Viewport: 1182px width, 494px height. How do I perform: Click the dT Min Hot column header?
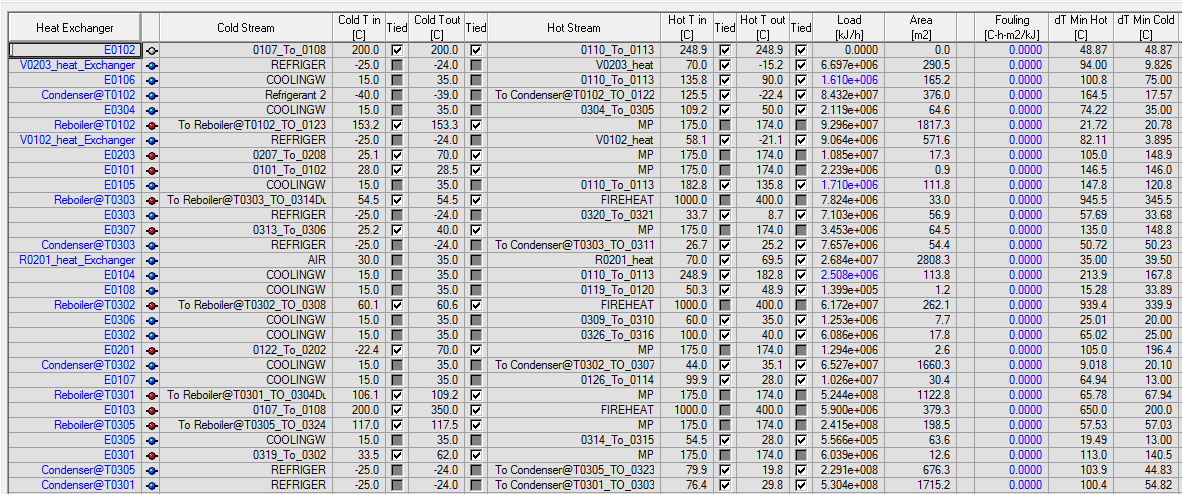coord(1082,28)
